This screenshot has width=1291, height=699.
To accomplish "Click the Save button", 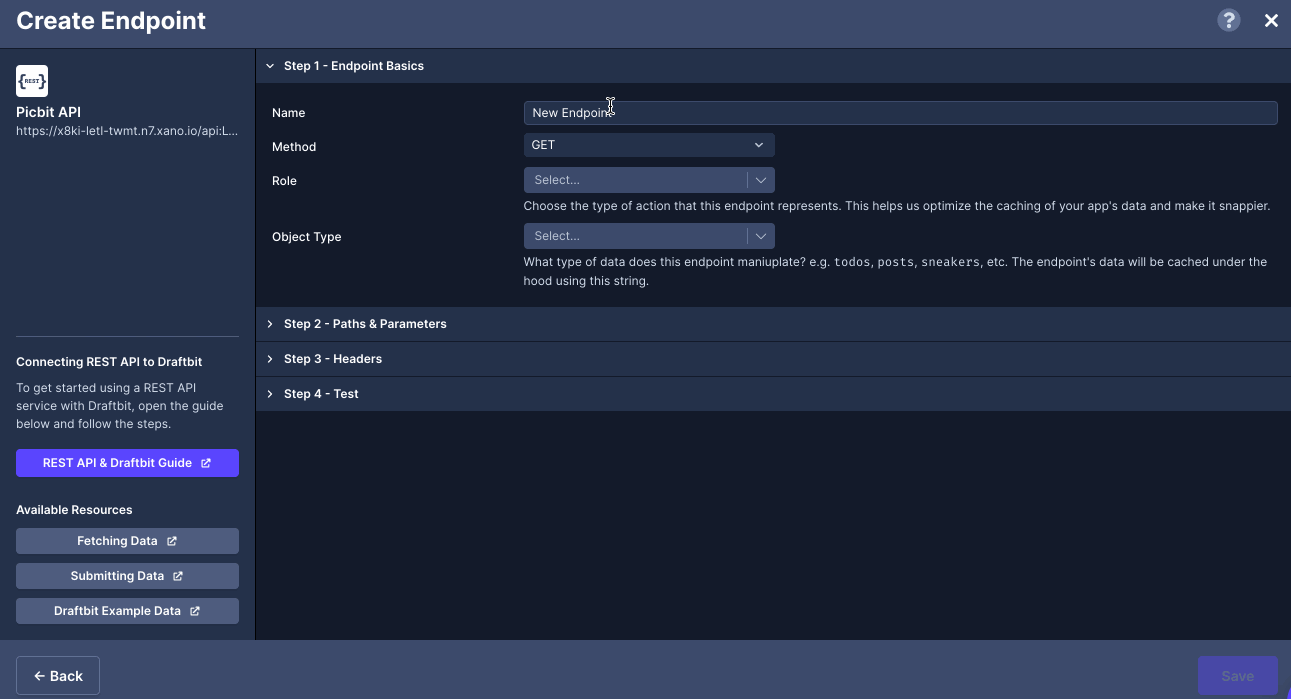I will tap(1237, 675).
